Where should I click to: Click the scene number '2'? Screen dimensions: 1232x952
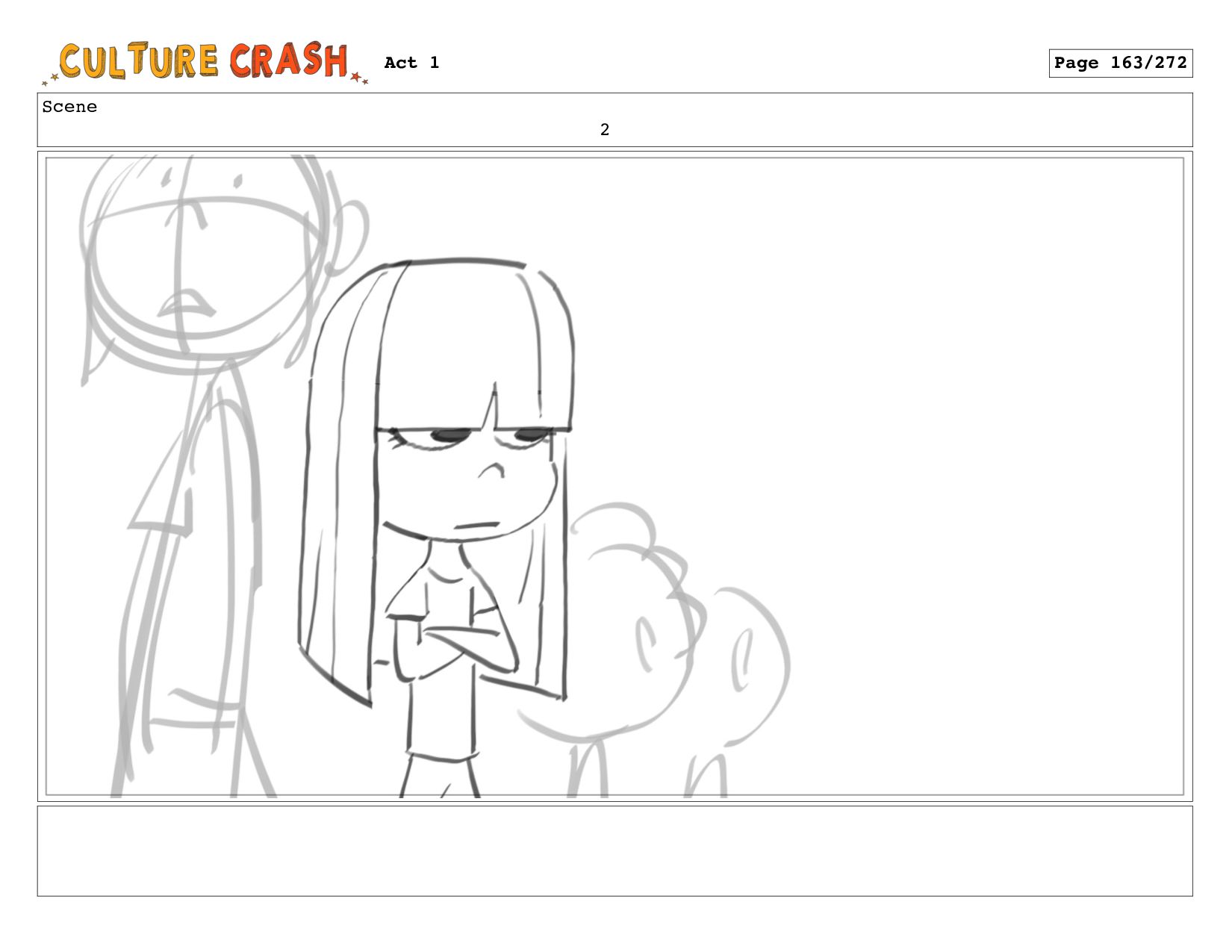[605, 130]
